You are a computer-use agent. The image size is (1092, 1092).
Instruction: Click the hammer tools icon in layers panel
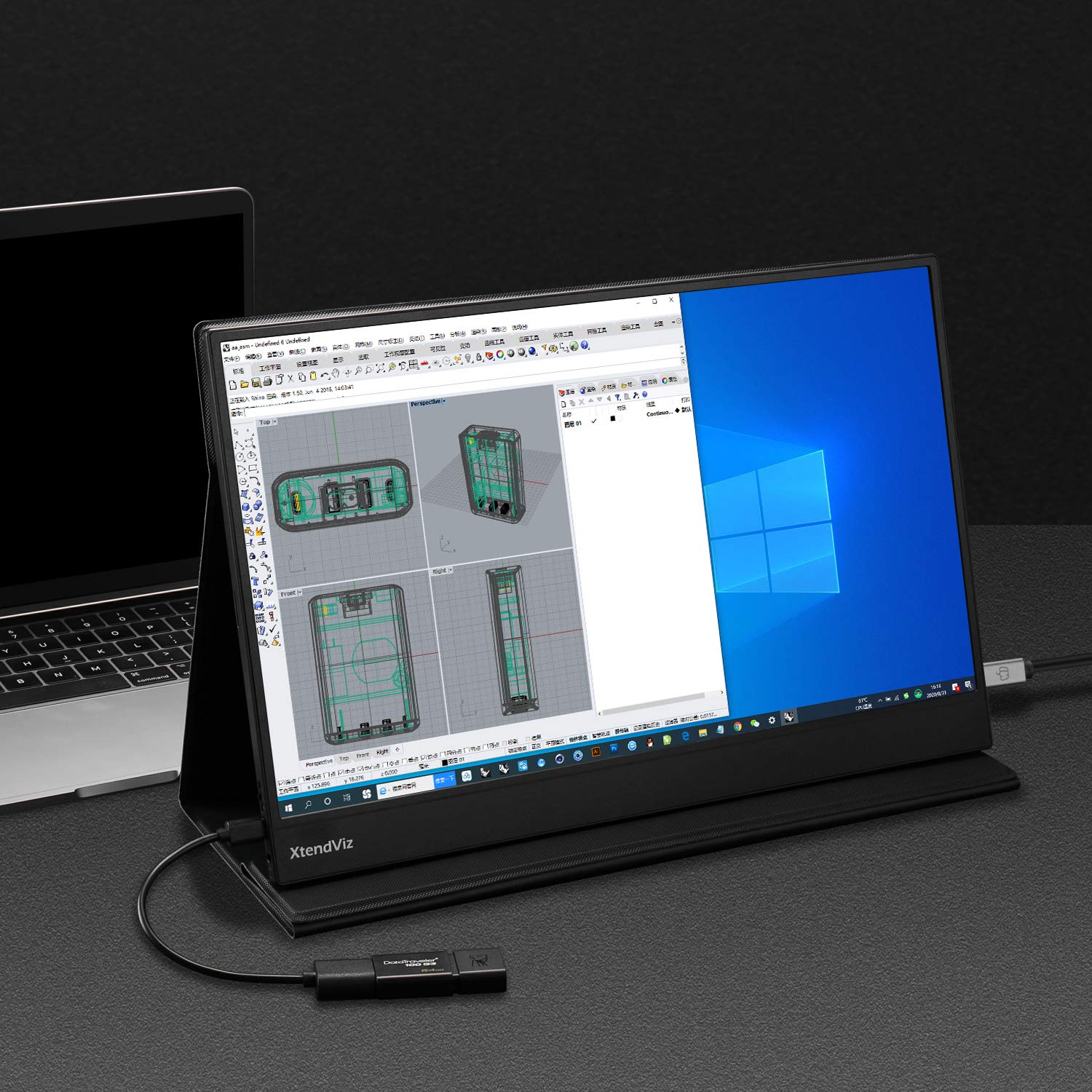(636, 395)
